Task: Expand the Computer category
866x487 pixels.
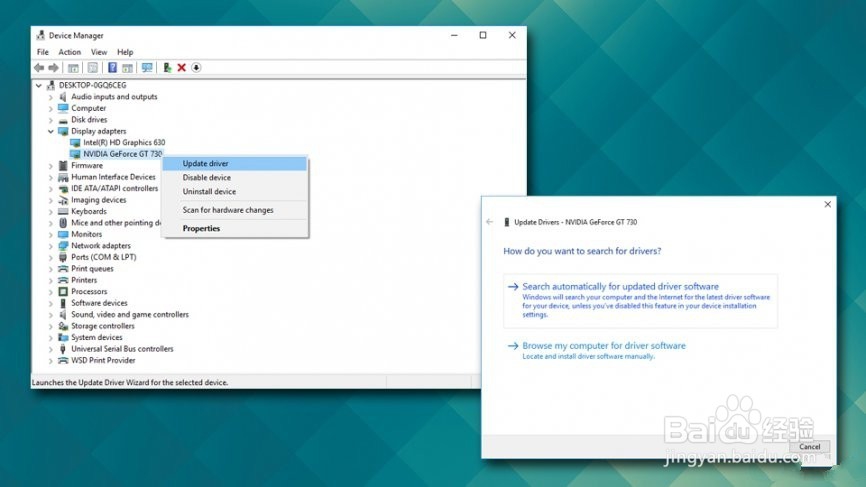Action: 51,108
